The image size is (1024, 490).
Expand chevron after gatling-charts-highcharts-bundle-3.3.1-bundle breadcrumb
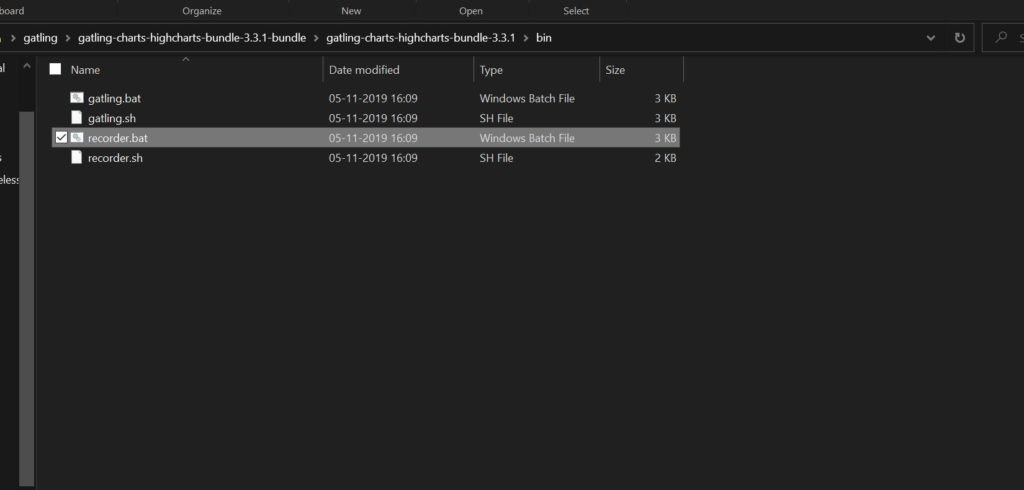point(316,38)
